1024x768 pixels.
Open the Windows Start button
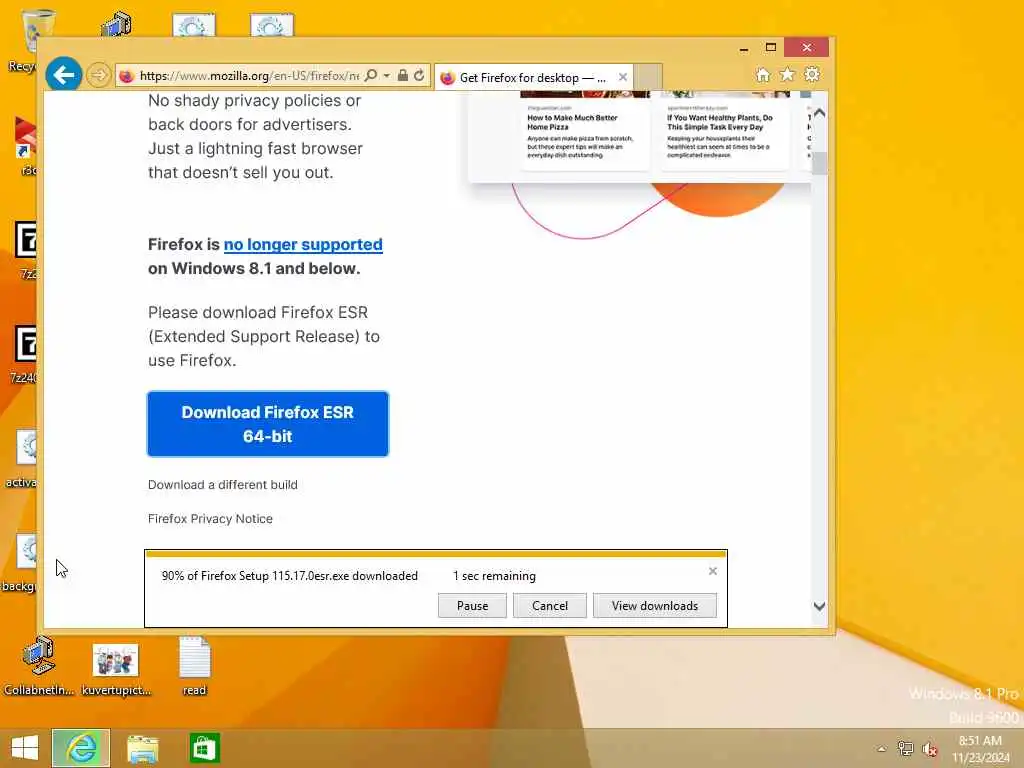[x=25, y=748]
